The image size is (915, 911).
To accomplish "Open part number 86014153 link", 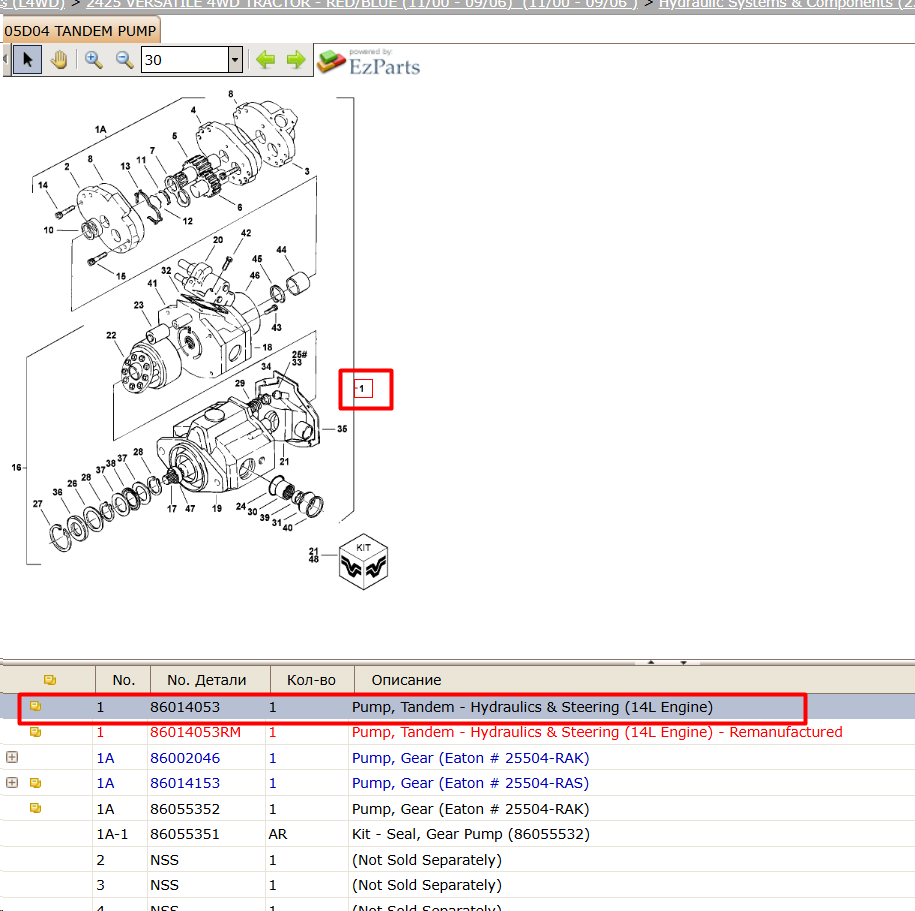I will point(185,783).
